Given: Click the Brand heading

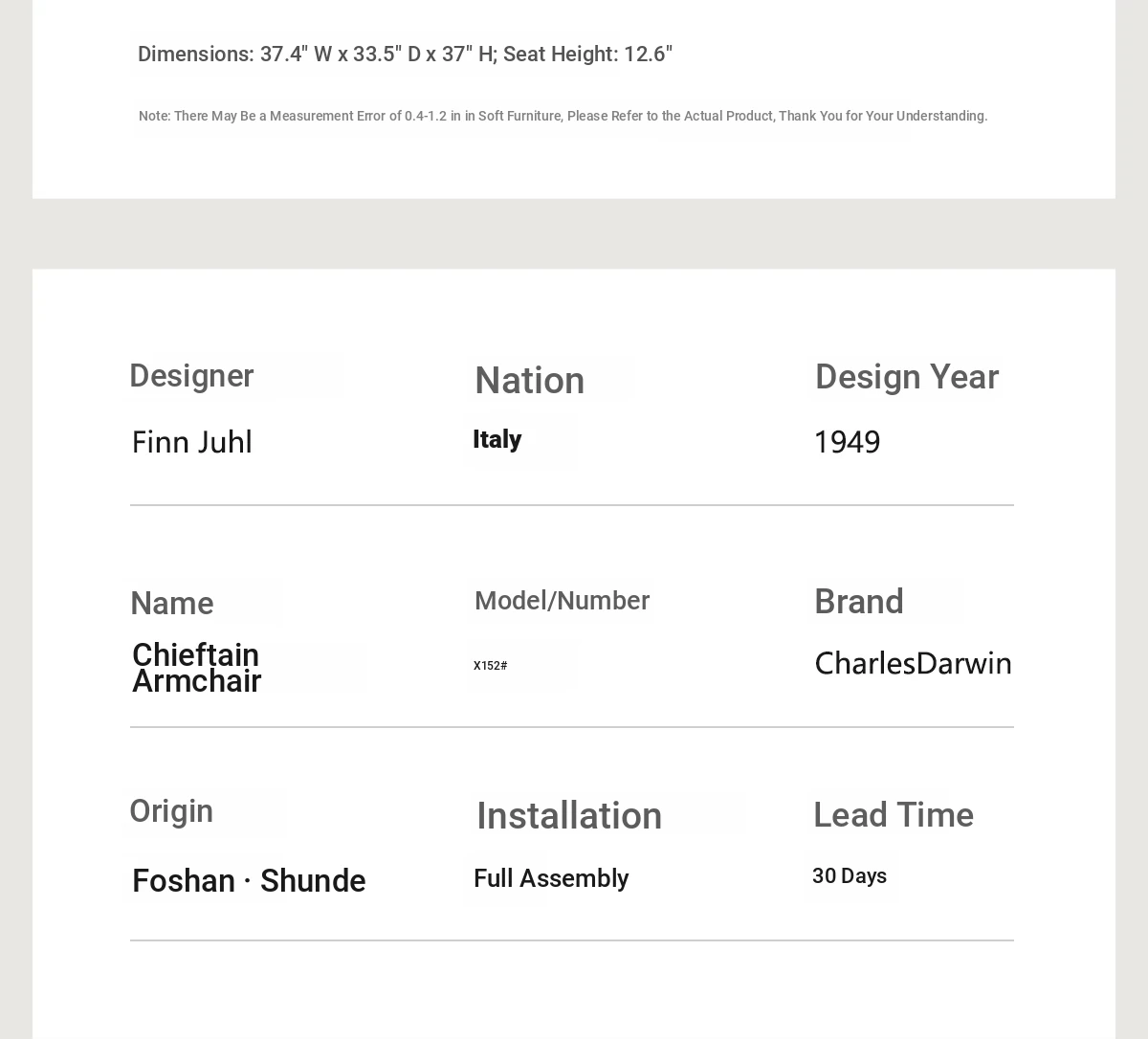Looking at the screenshot, I should 858,602.
